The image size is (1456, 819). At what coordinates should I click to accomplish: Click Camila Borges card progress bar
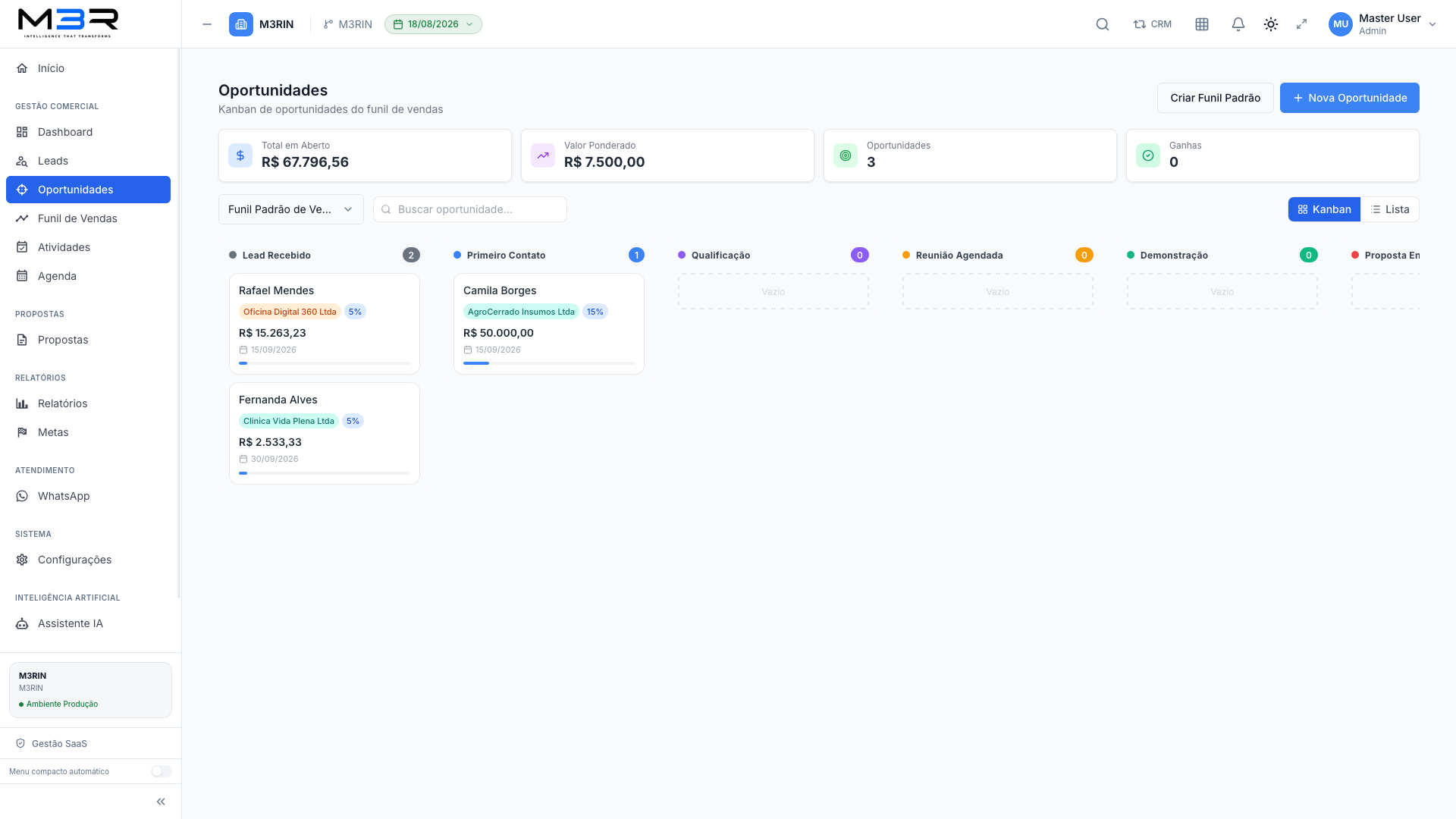point(549,363)
